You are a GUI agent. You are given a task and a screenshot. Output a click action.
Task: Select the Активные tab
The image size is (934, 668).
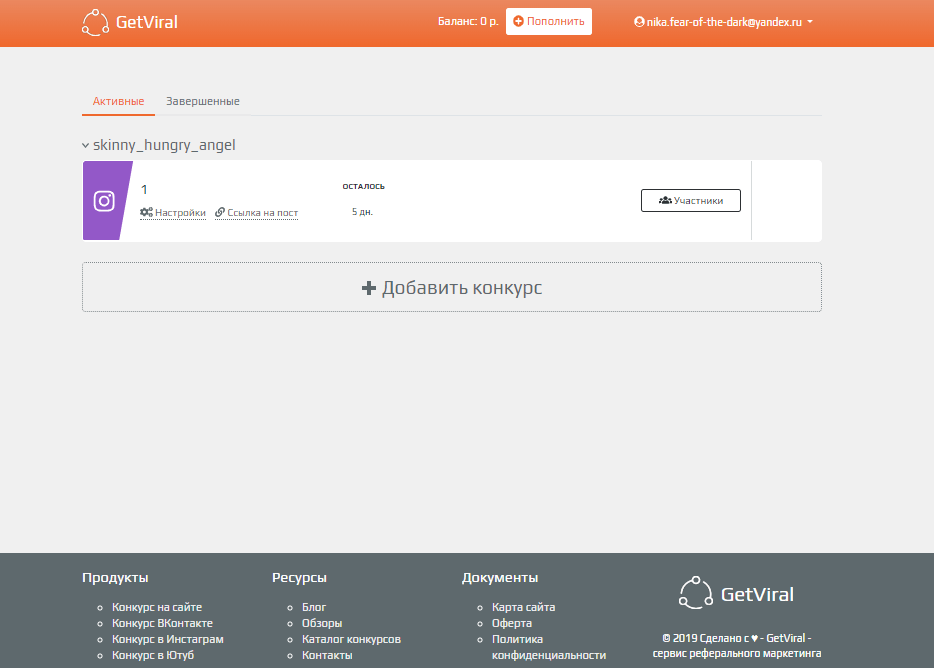pos(118,101)
